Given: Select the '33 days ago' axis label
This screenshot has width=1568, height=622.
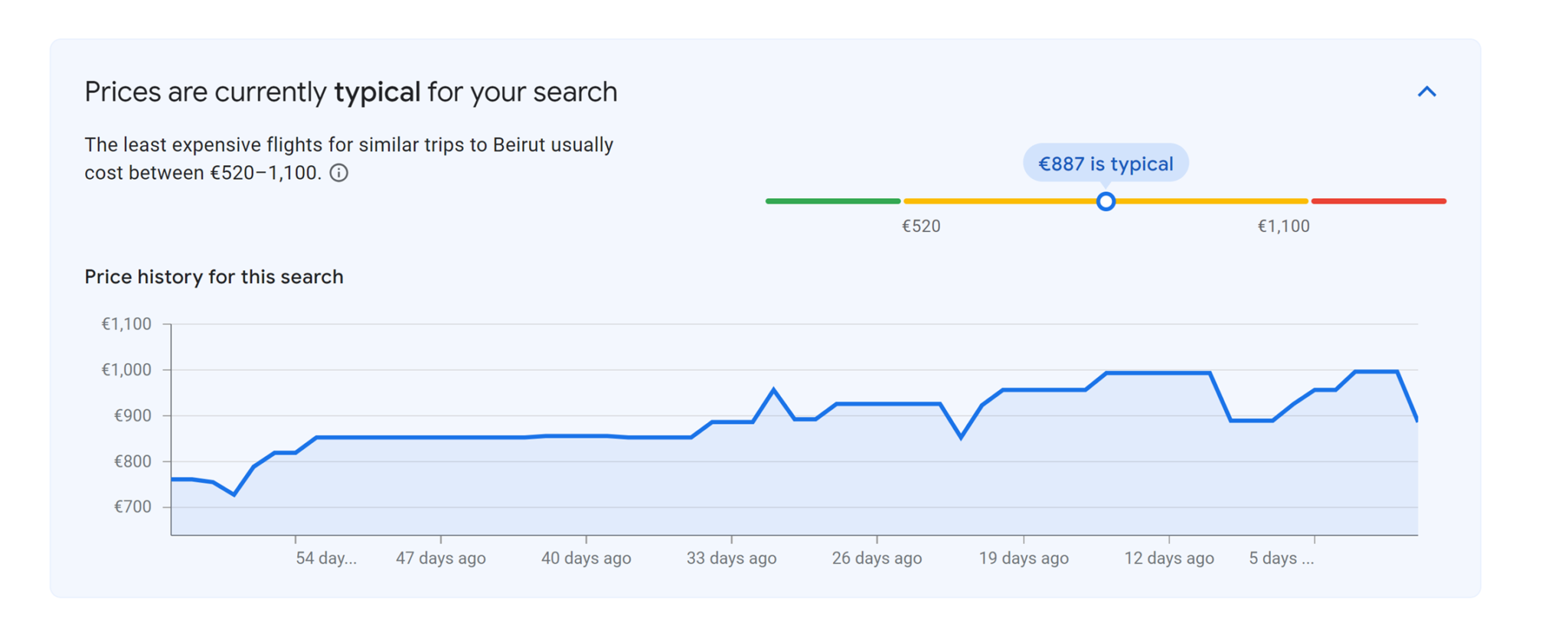Looking at the screenshot, I should click(731, 558).
